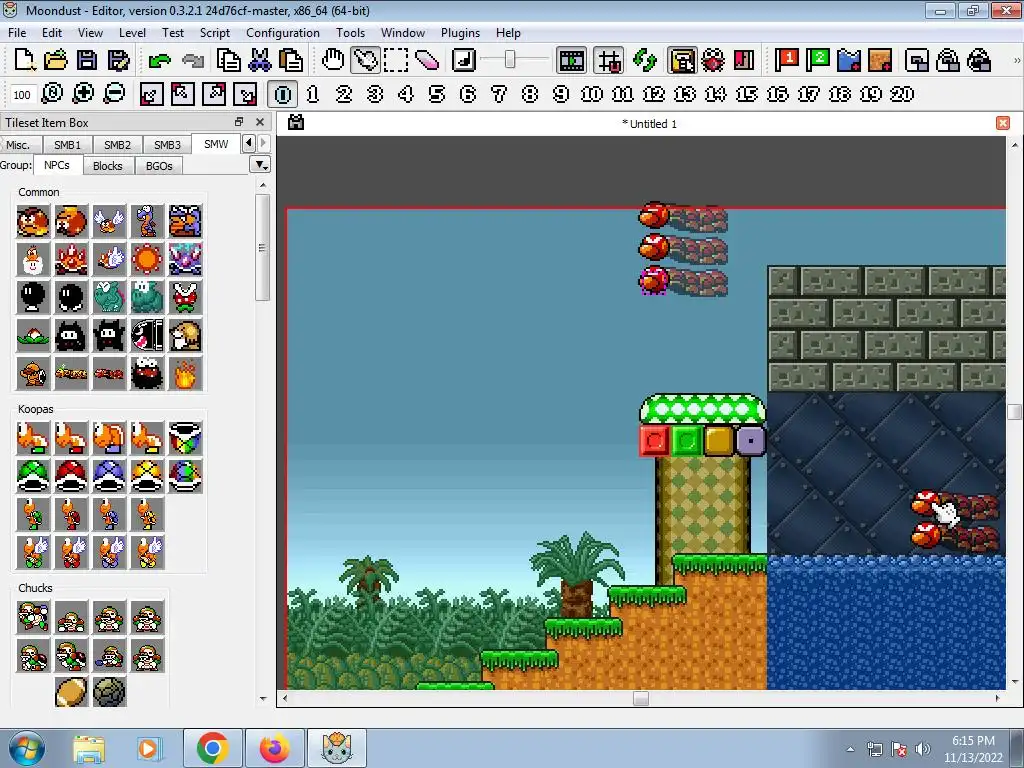1024x768 pixels.
Task: Click the music volume slider handle
Action: [x=510, y=60]
